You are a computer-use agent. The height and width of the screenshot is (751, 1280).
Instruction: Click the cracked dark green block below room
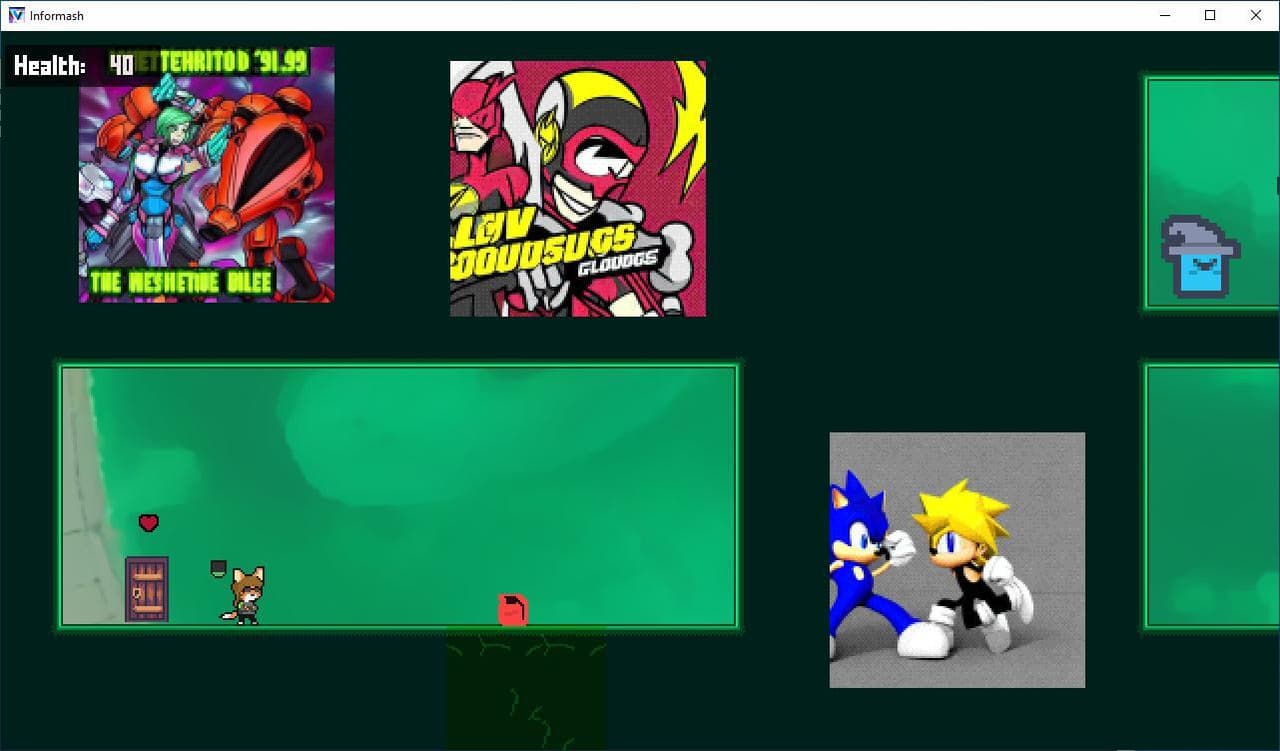pos(526,689)
